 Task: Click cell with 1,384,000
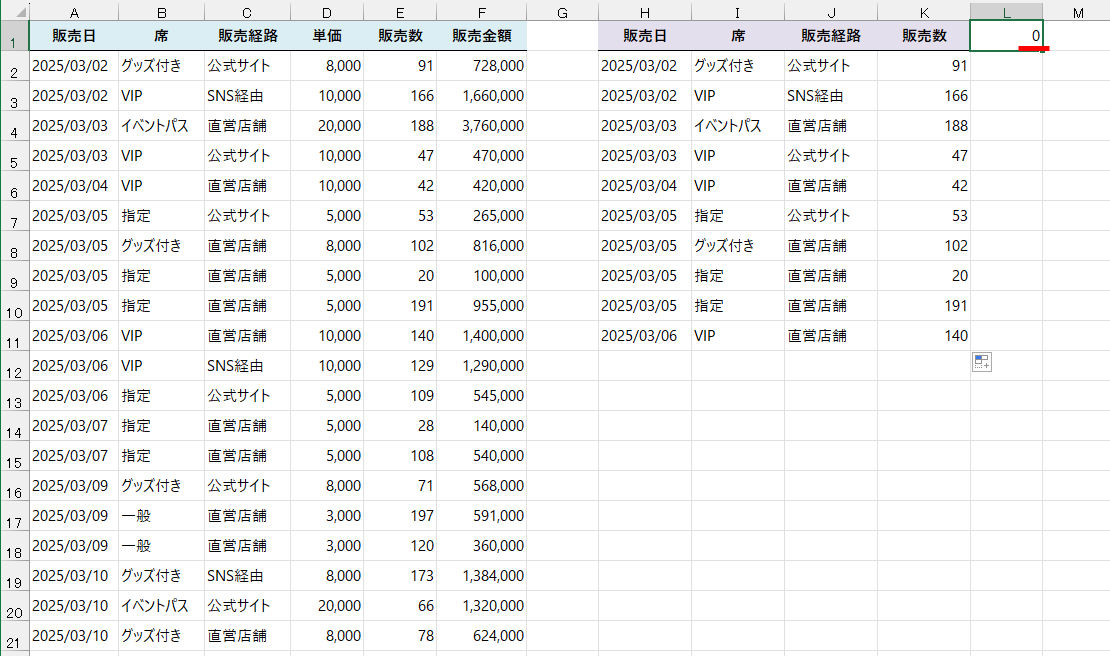pos(481,576)
